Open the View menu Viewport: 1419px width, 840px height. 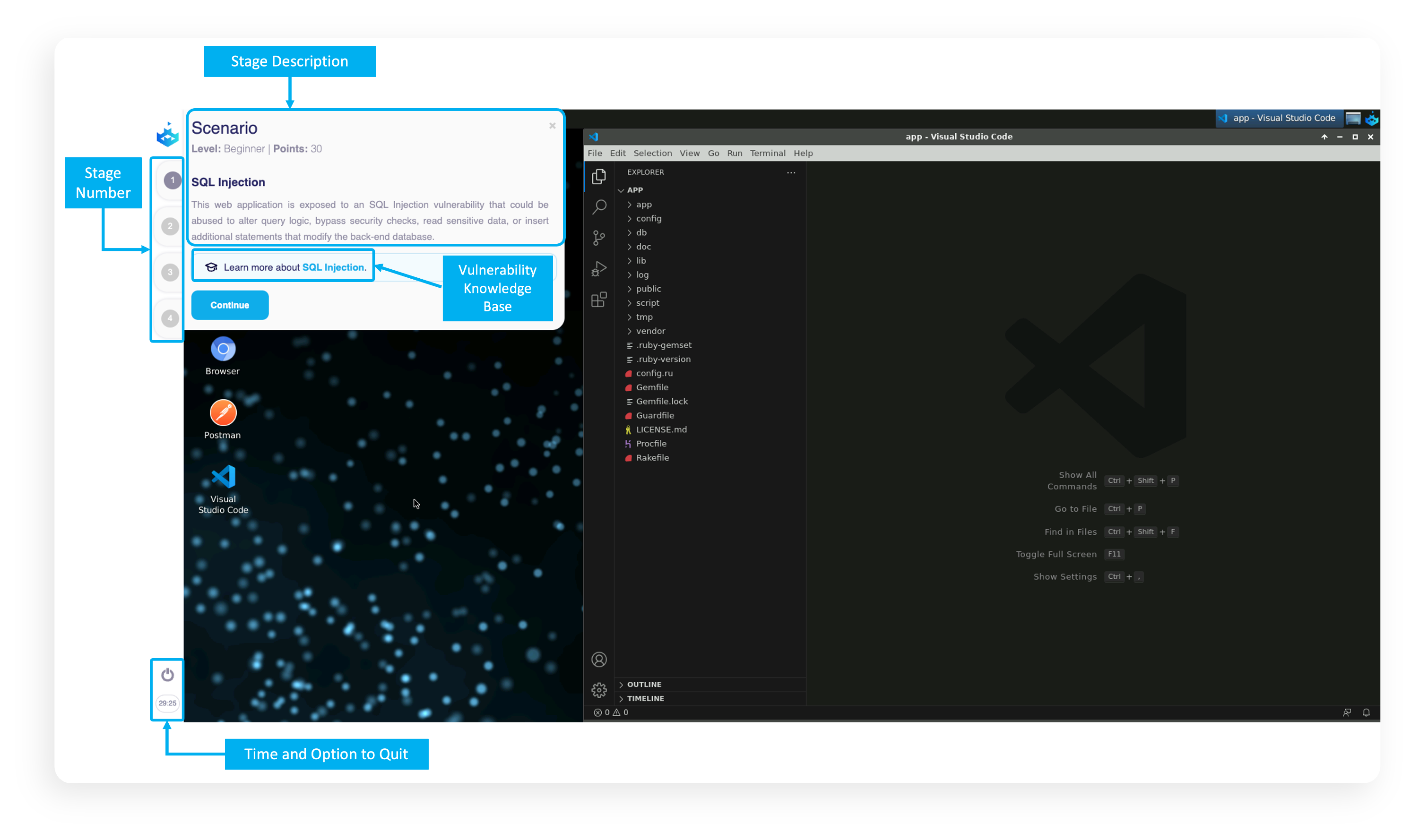[689, 154]
